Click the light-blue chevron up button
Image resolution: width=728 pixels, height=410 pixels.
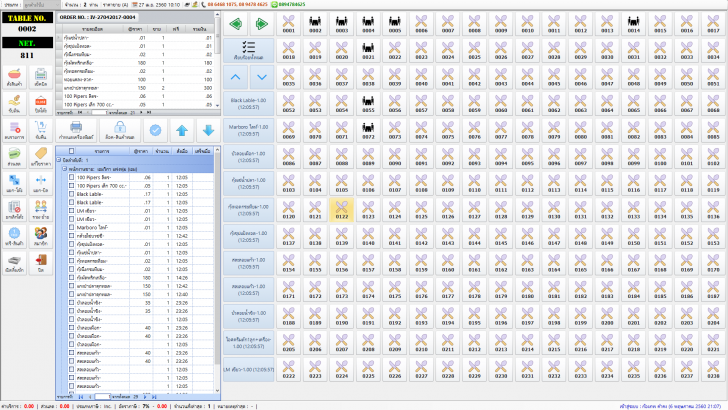click(x=235, y=77)
